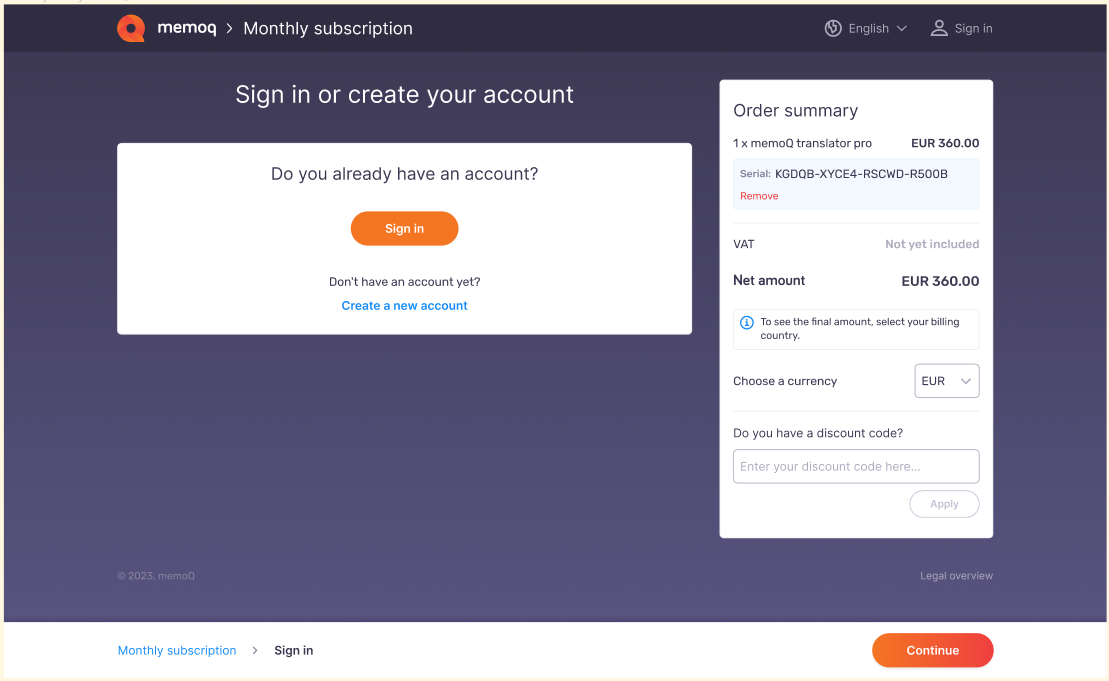
Task: Open the Legal overview link
Action: pyautogui.click(x=956, y=576)
